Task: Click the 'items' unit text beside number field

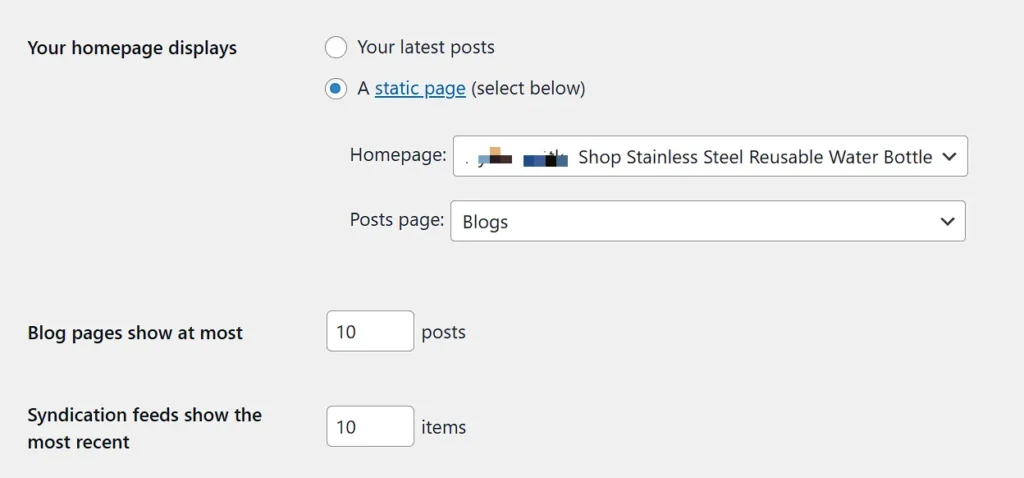Action: [x=444, y=427]
